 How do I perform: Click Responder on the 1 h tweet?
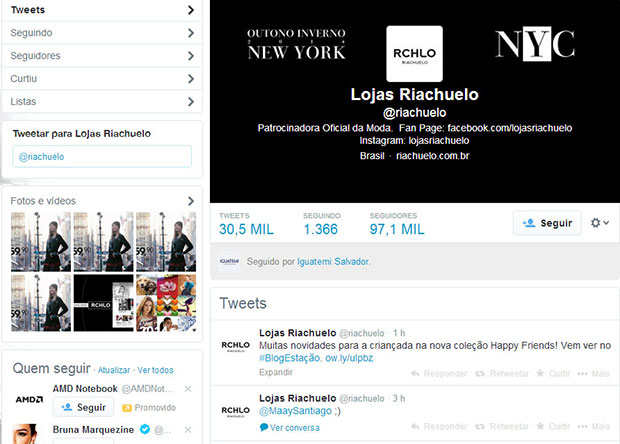point(439,374)
